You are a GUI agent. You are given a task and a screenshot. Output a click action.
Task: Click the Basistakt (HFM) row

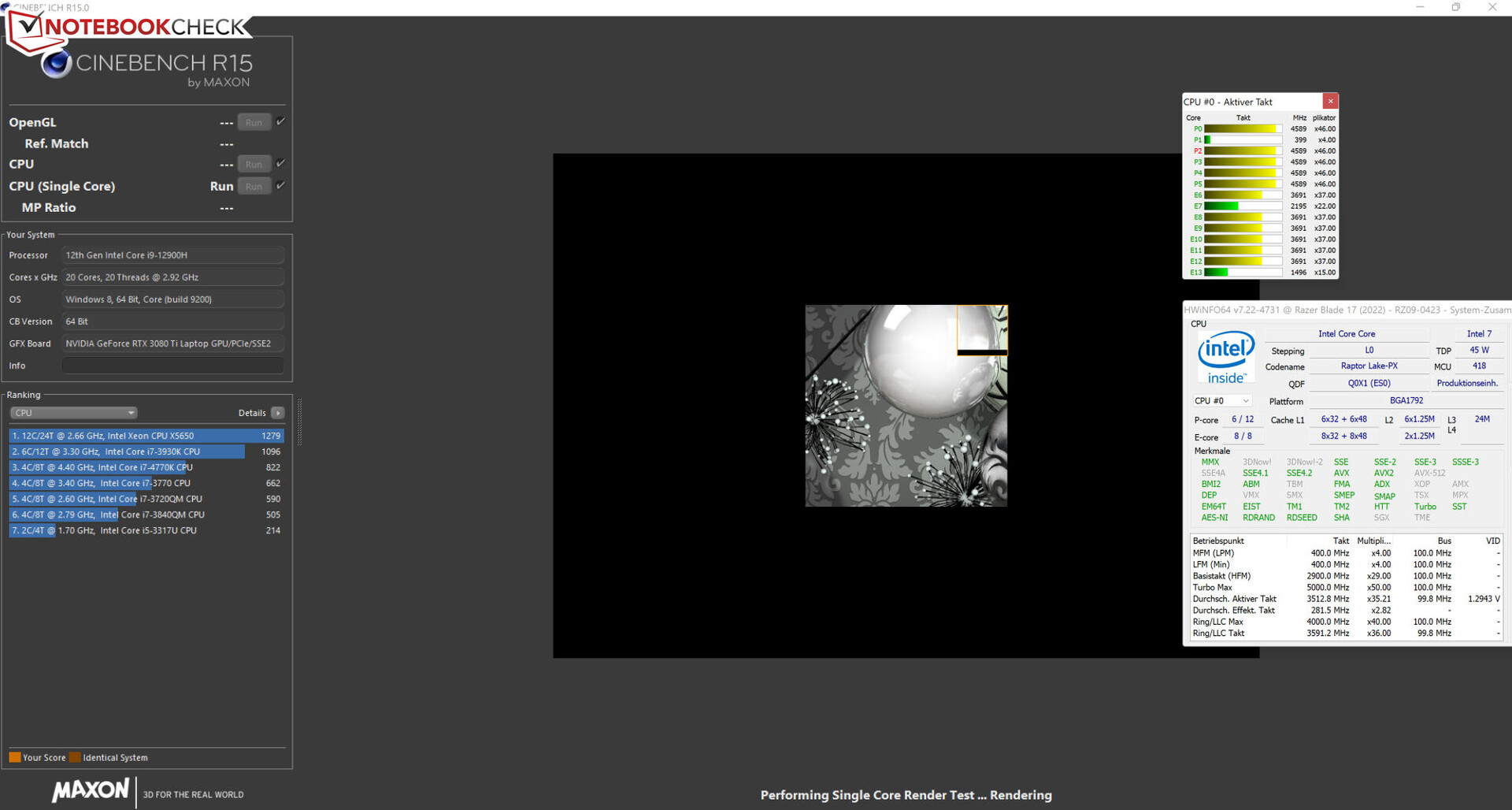(1346, 576)
